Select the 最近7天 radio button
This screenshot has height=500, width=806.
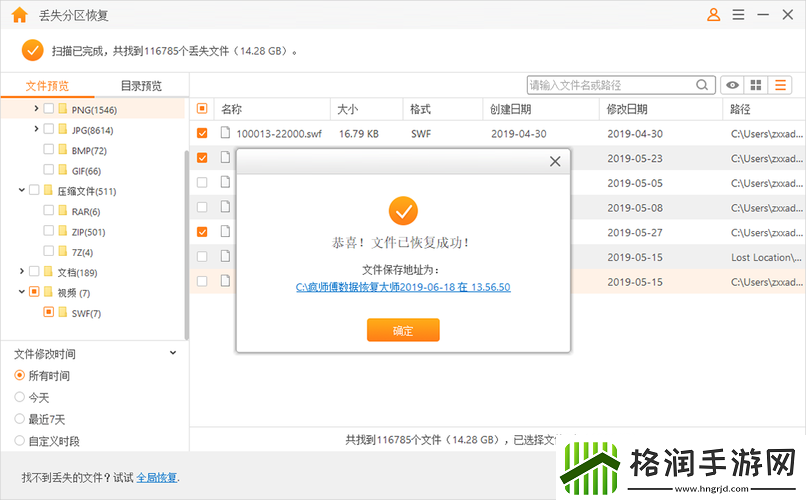point(20,419)
